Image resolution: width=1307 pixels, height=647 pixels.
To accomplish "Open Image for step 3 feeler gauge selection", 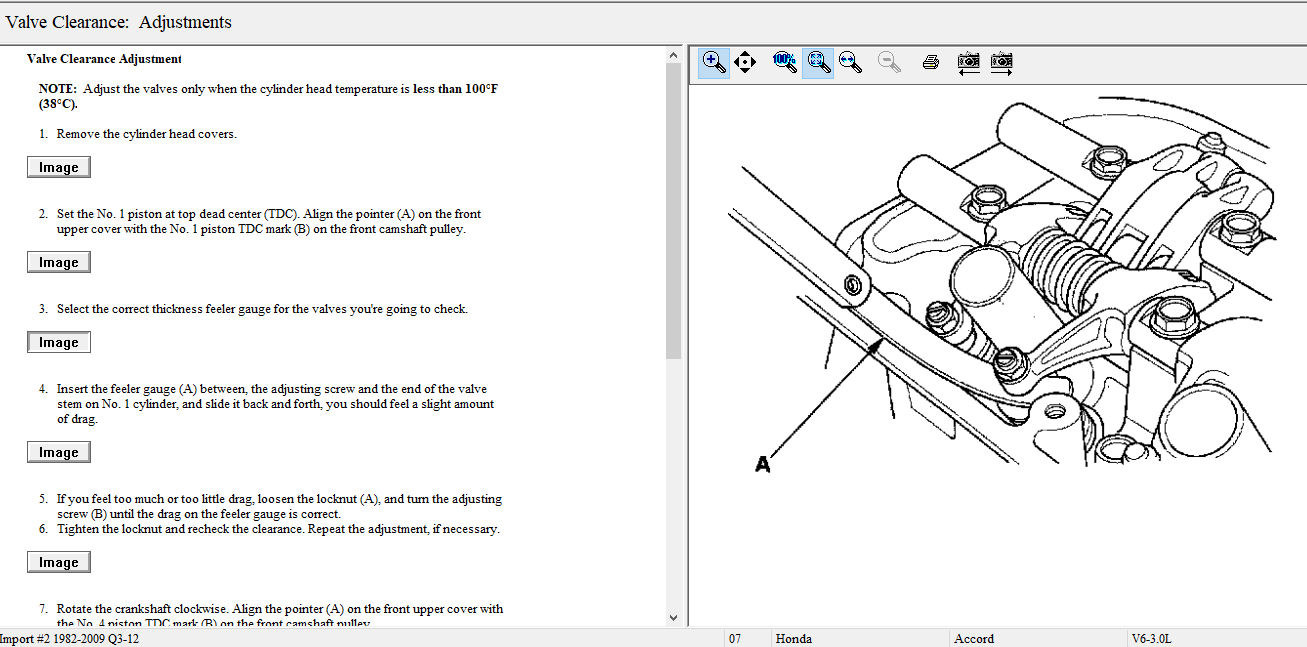I will (59, 342).
